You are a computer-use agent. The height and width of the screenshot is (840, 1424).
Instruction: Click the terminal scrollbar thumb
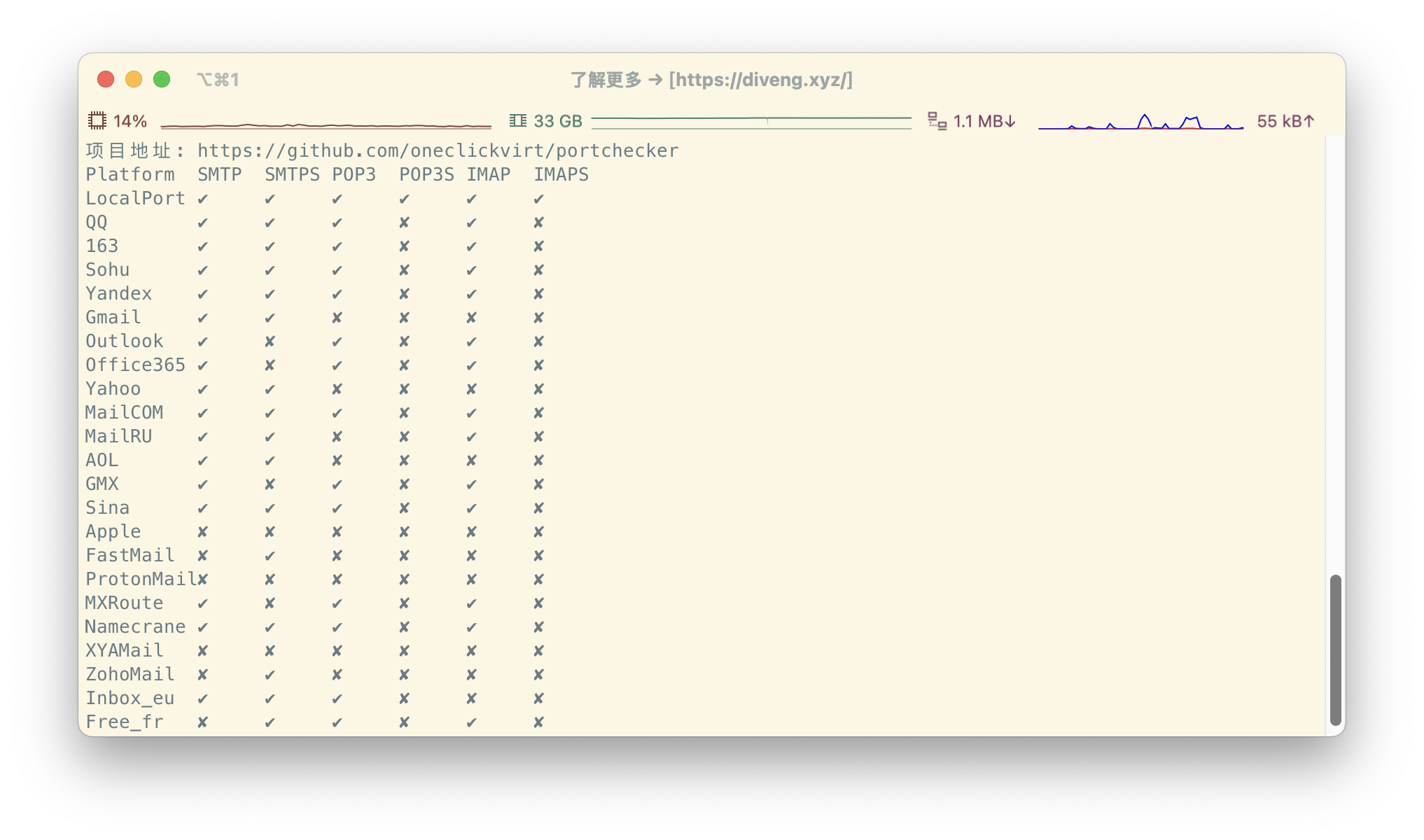pos(1336,650)
